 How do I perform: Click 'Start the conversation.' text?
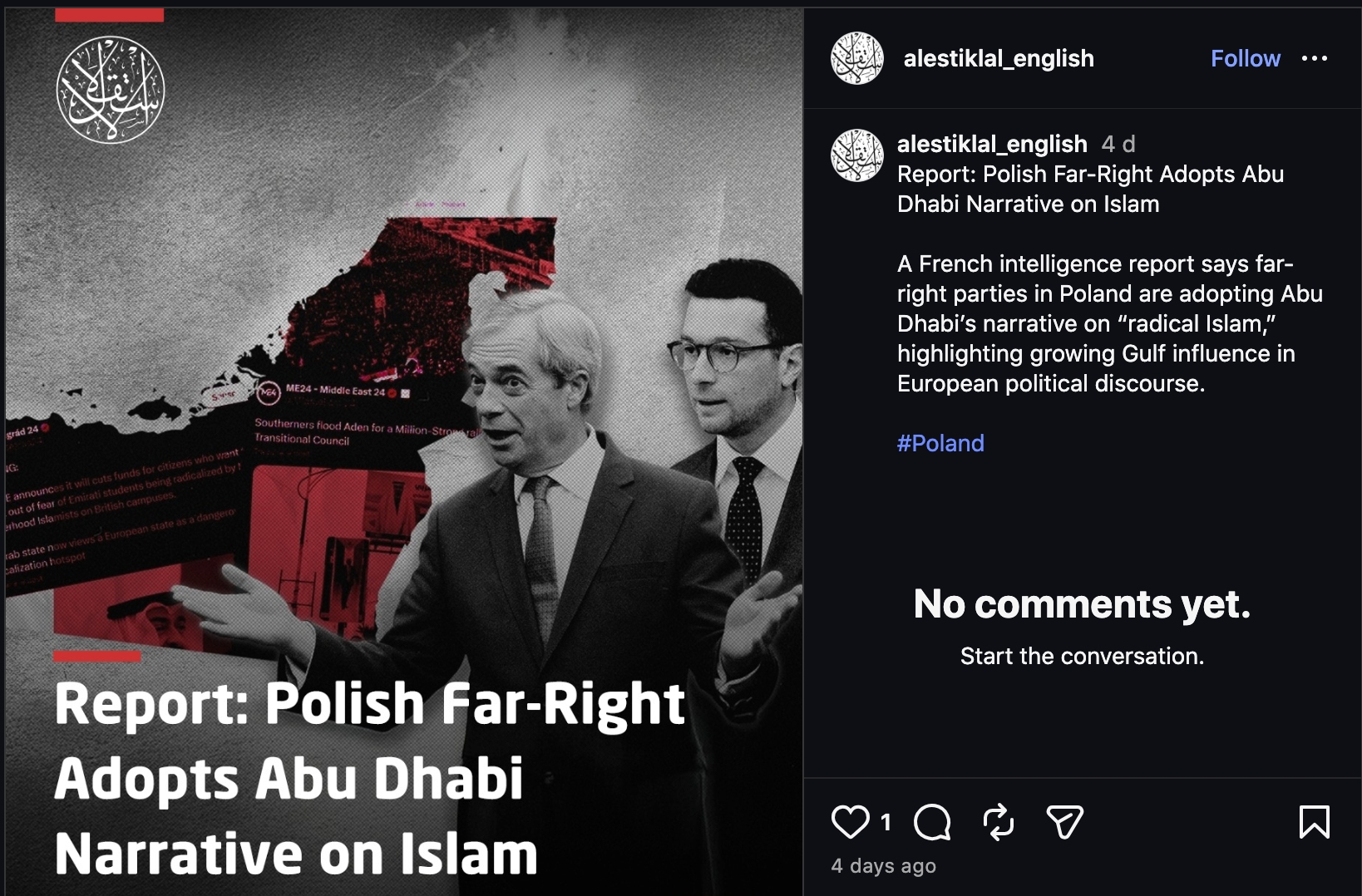point(1082,656)
